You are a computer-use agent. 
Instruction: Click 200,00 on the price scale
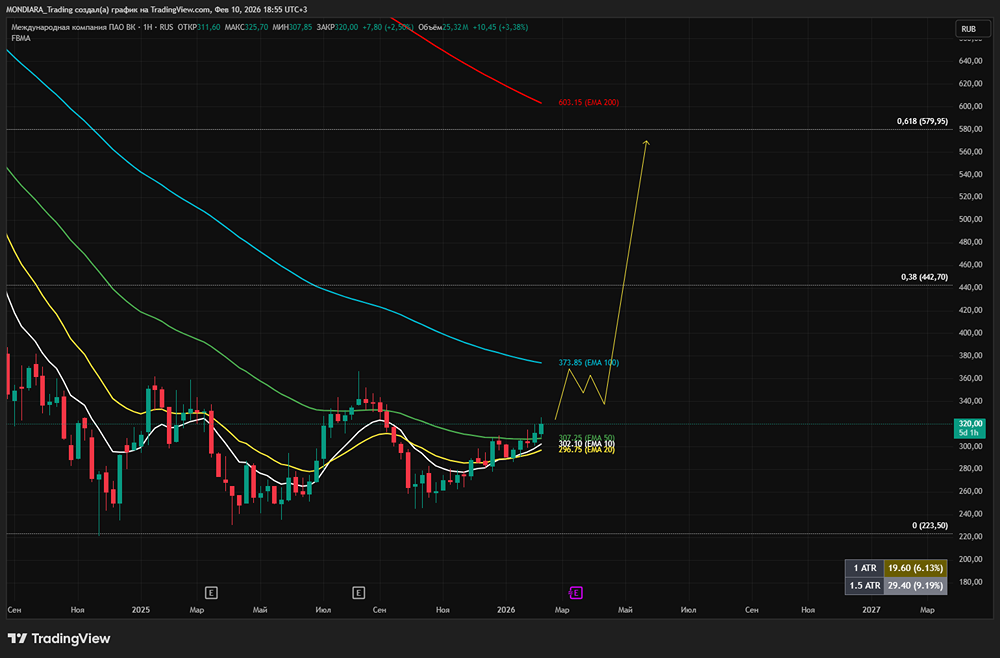click(970, 559)
